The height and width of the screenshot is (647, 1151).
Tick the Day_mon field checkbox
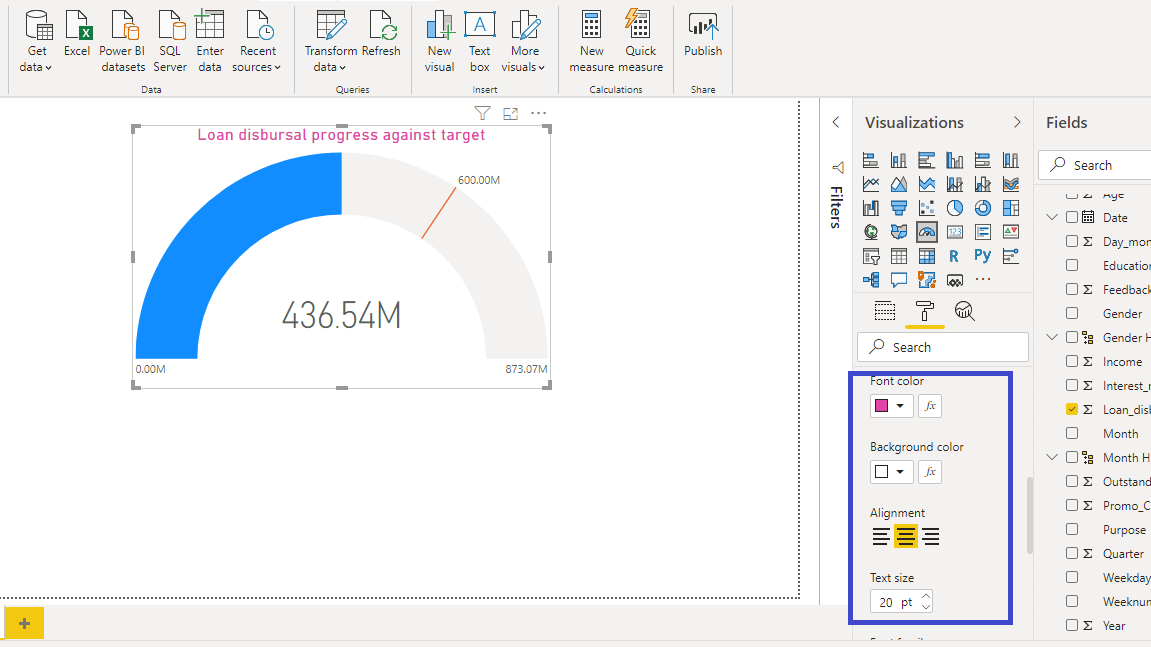[x=1072, y=242]
